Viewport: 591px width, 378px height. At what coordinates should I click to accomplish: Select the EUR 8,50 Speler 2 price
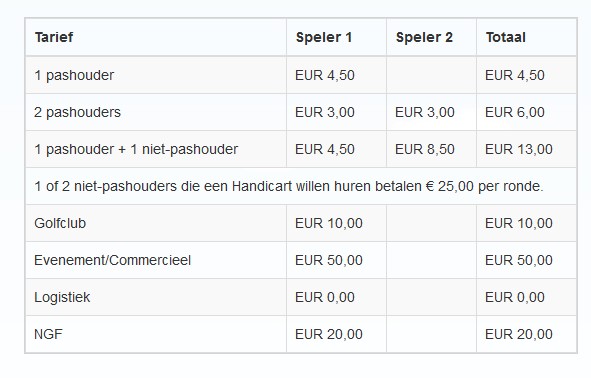424,149
